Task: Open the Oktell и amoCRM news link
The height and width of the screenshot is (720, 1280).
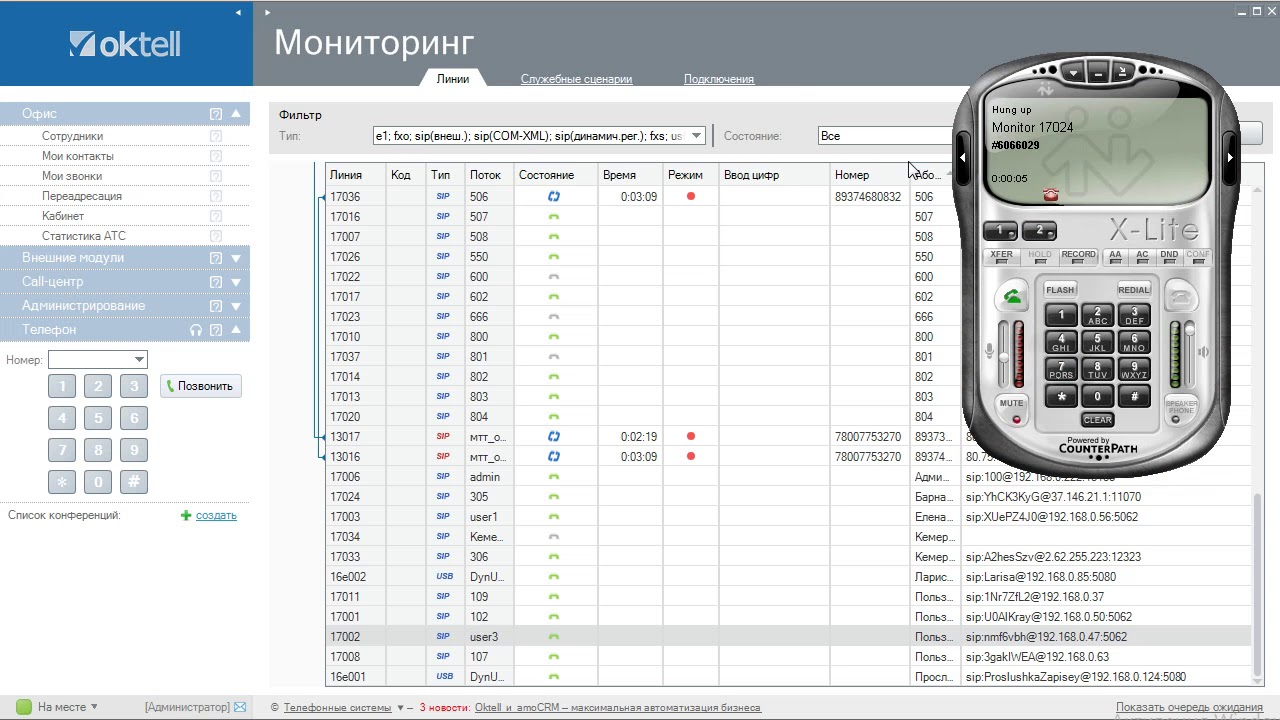Action: 618,708
